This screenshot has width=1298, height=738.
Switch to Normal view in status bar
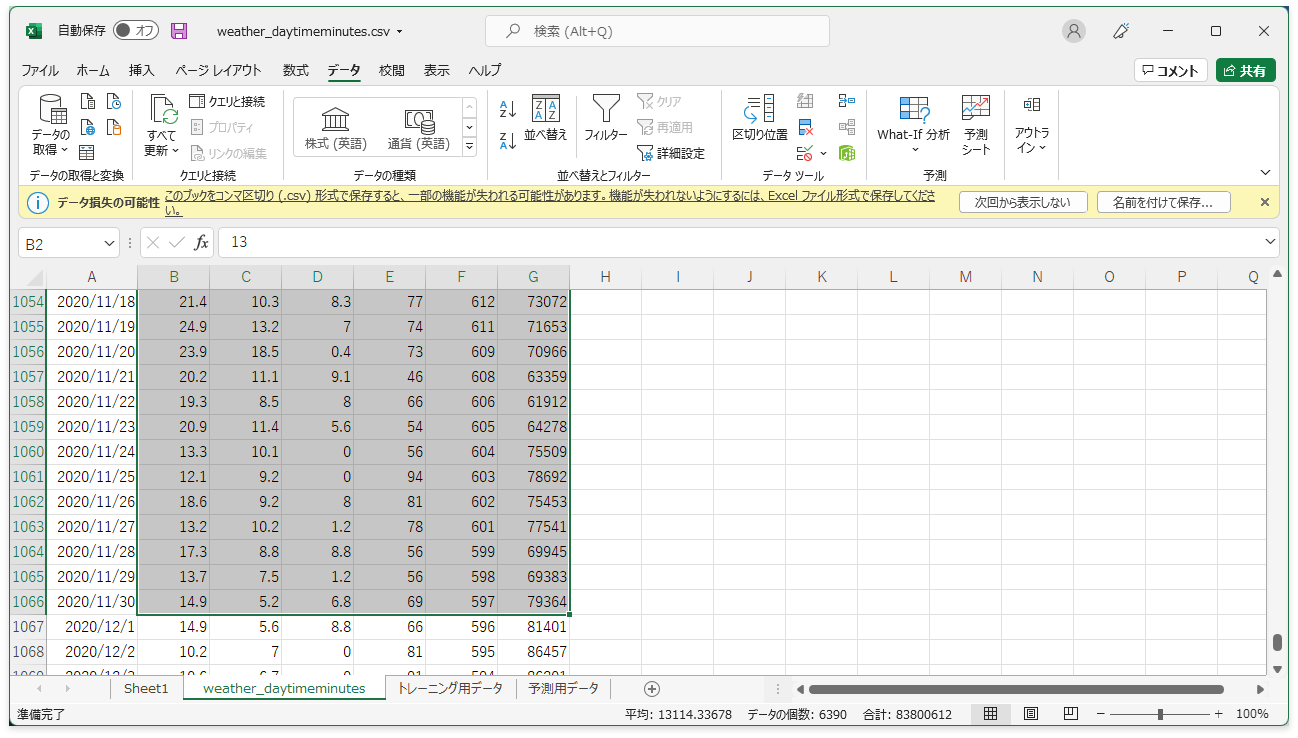click(991, 714)
